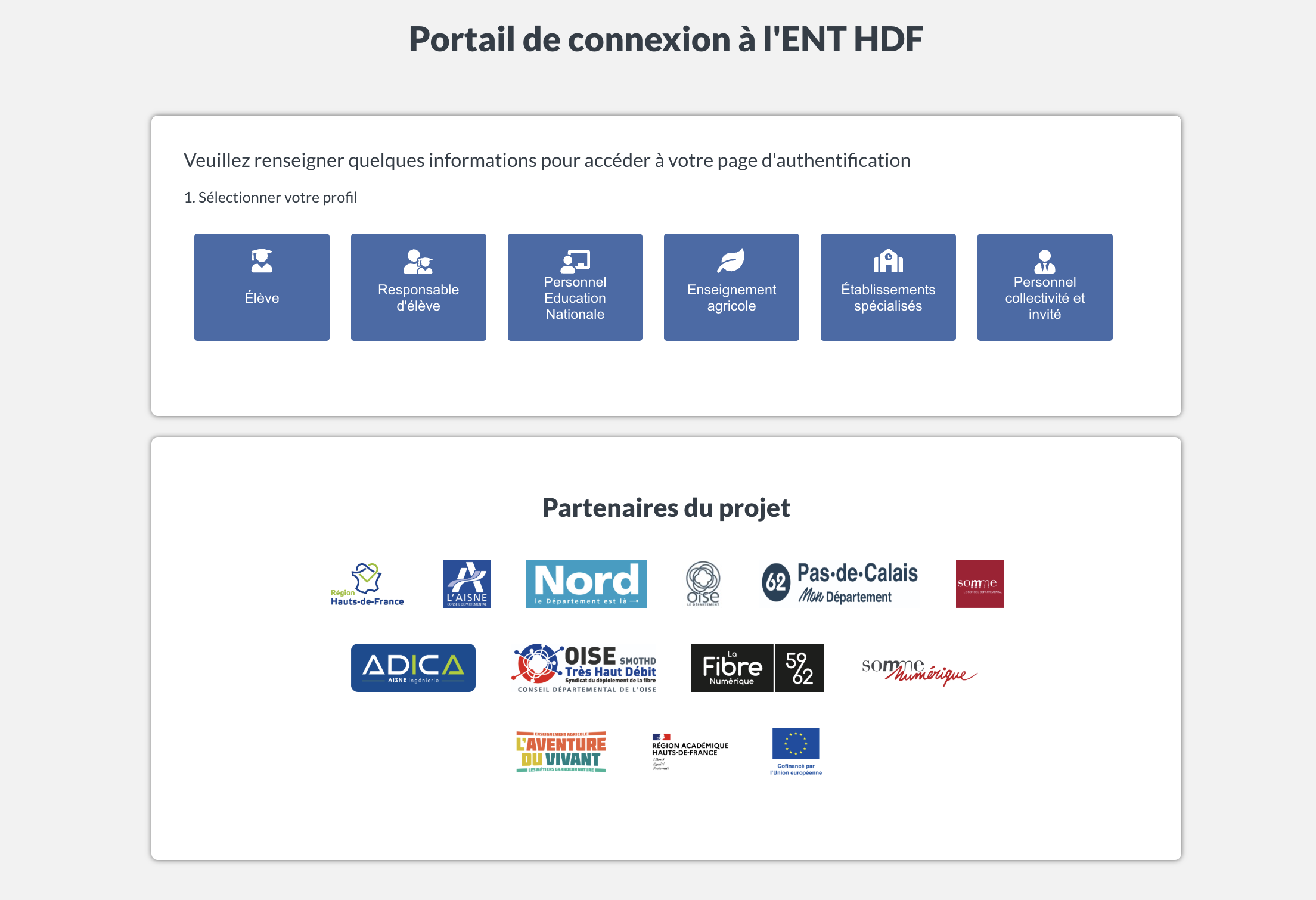This screenshot has height=900, width=1316.
Task: Select Personnel Education Nationale profile
Action: point(575,287)
